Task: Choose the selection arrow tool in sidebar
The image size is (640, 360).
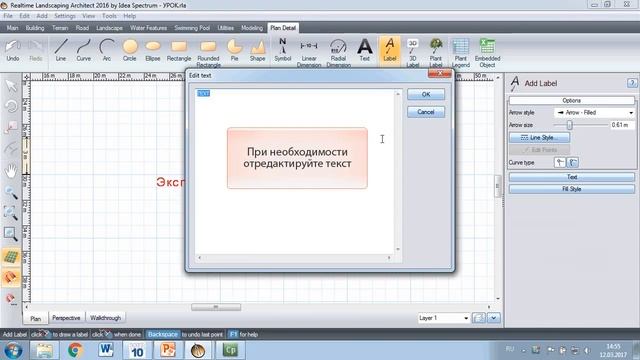Action: (x=11, y=86)
